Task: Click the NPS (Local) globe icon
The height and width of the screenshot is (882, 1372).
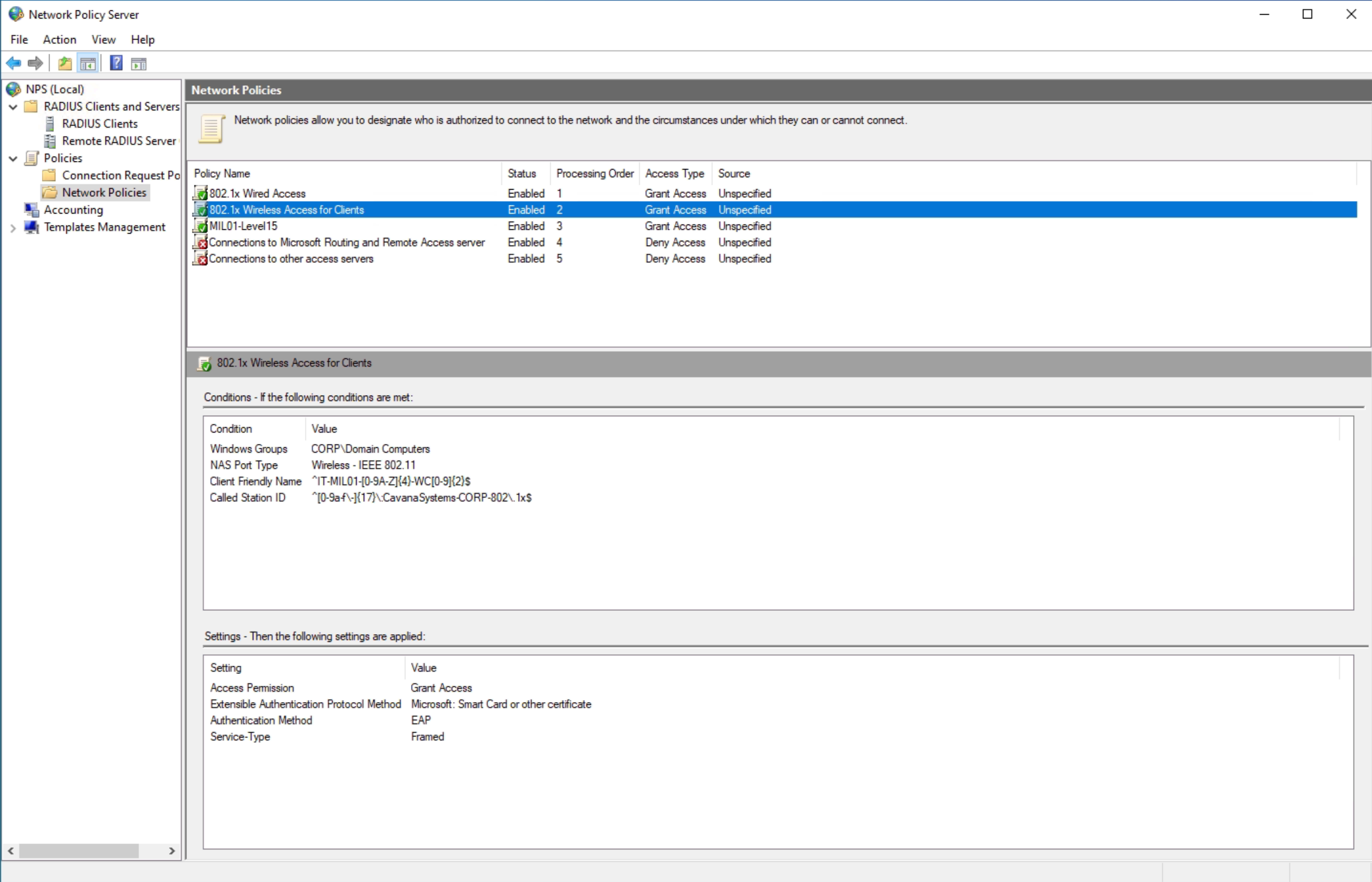Action: pos(14,89)
